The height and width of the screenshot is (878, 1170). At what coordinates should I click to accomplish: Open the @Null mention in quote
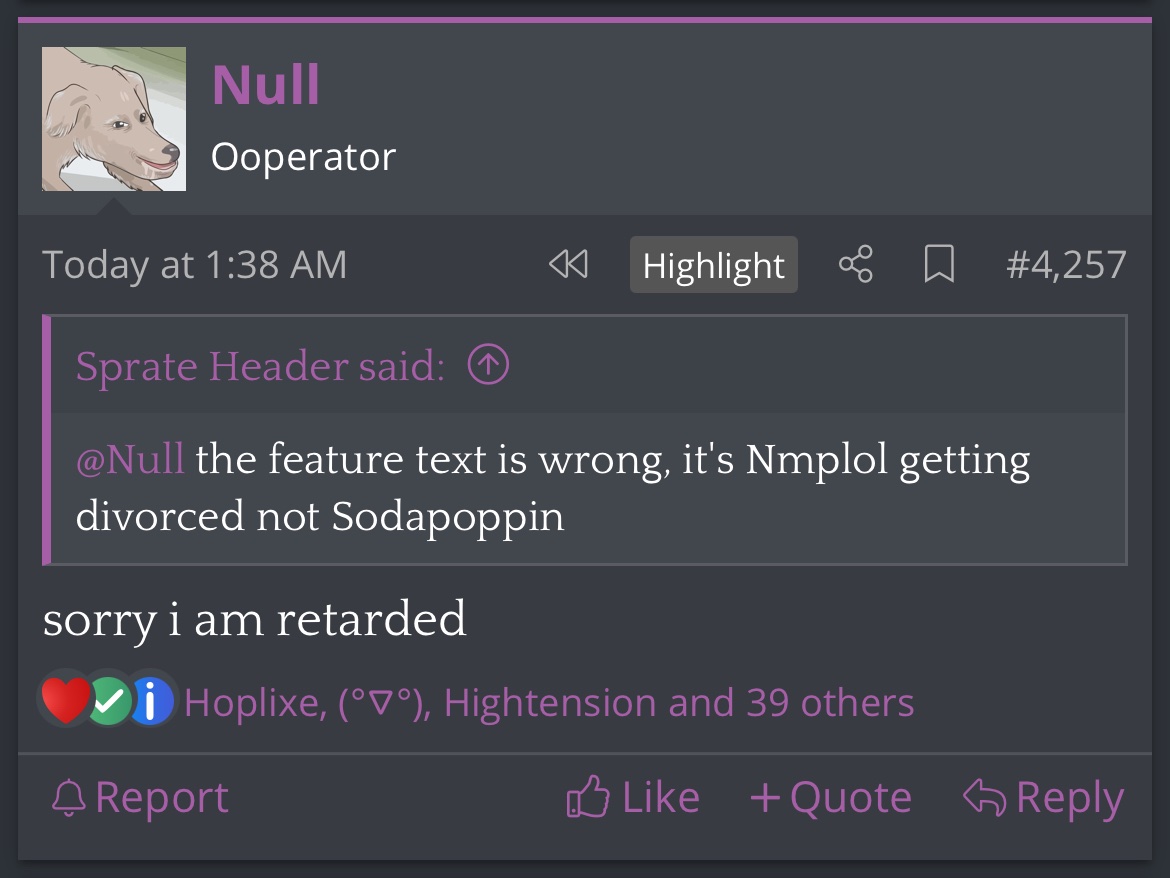(130, 459)
